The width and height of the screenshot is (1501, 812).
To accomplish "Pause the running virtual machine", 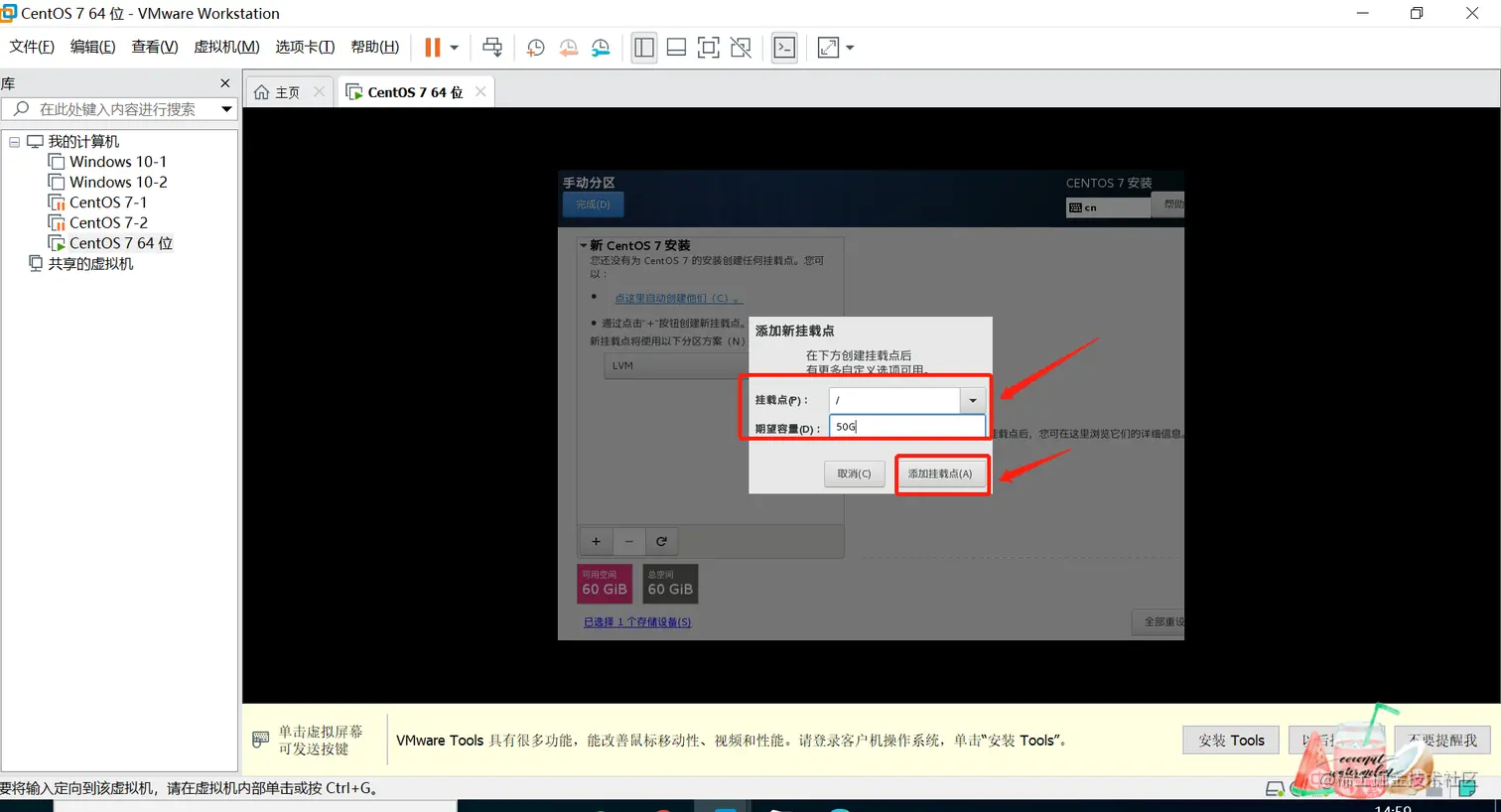I will tap(433, 47).
